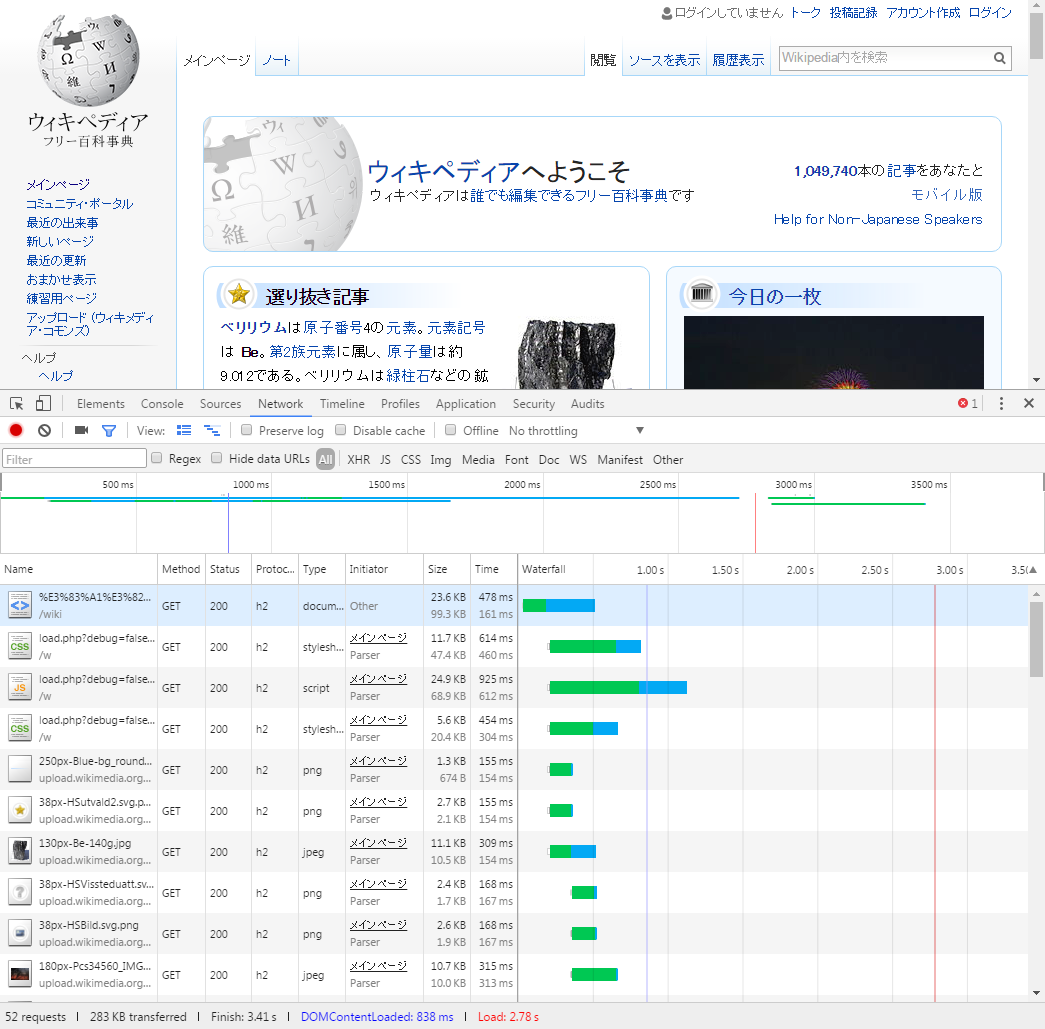
Task: Sort requests by Name column header
Action: click(79, 569)
